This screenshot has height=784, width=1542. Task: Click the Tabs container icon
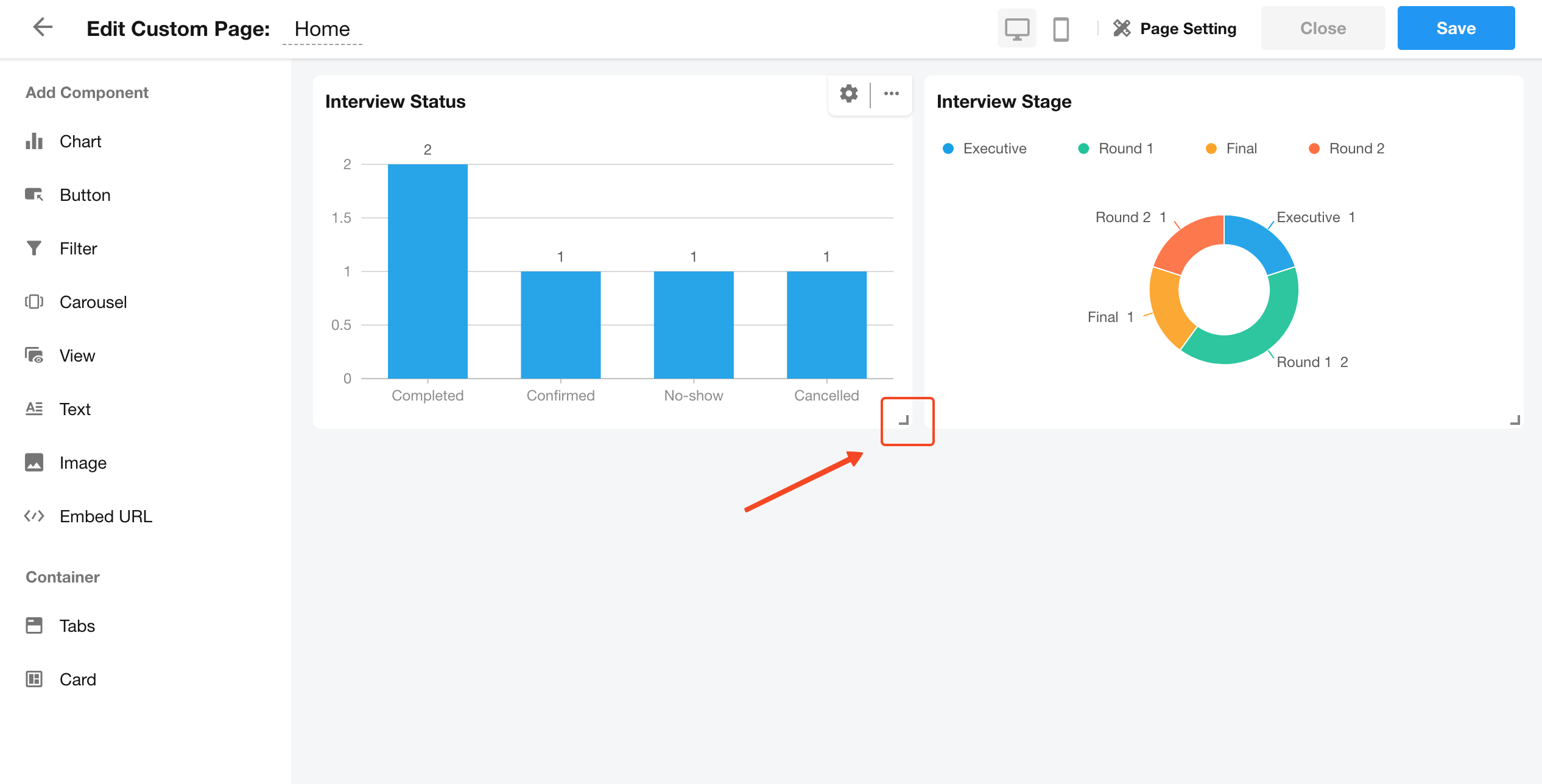click(x=34, y=626)
